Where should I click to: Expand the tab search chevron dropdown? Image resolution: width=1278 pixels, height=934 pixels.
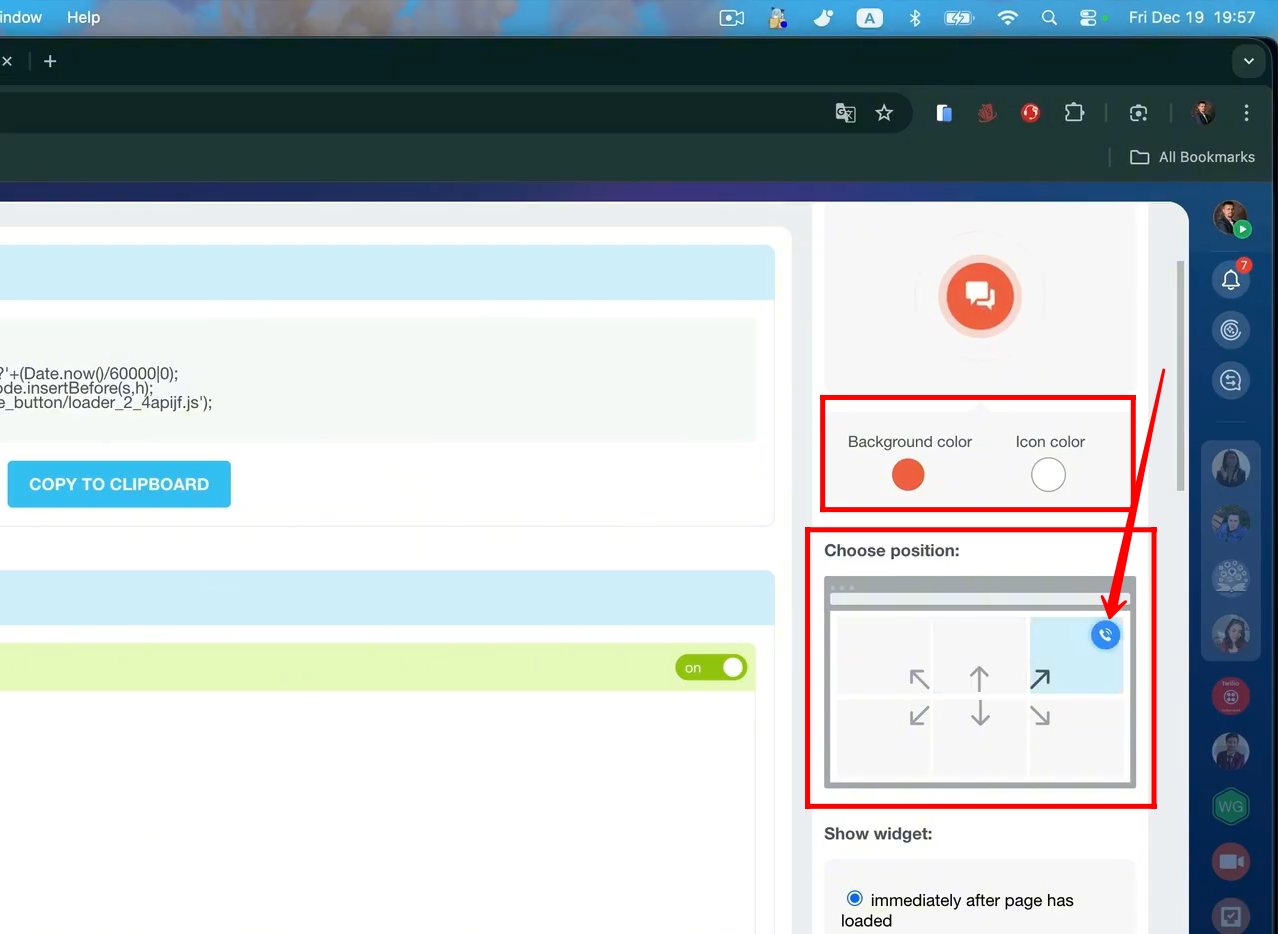1248,61
